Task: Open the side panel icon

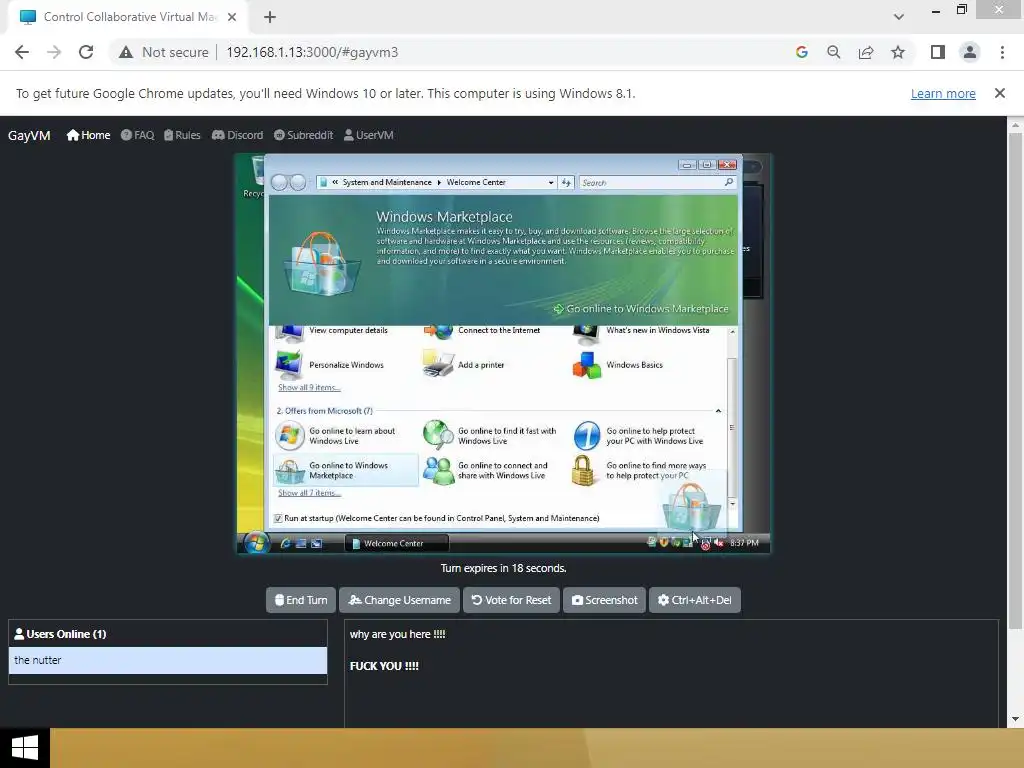Action: pyautogui.click(x=938, y=52)
